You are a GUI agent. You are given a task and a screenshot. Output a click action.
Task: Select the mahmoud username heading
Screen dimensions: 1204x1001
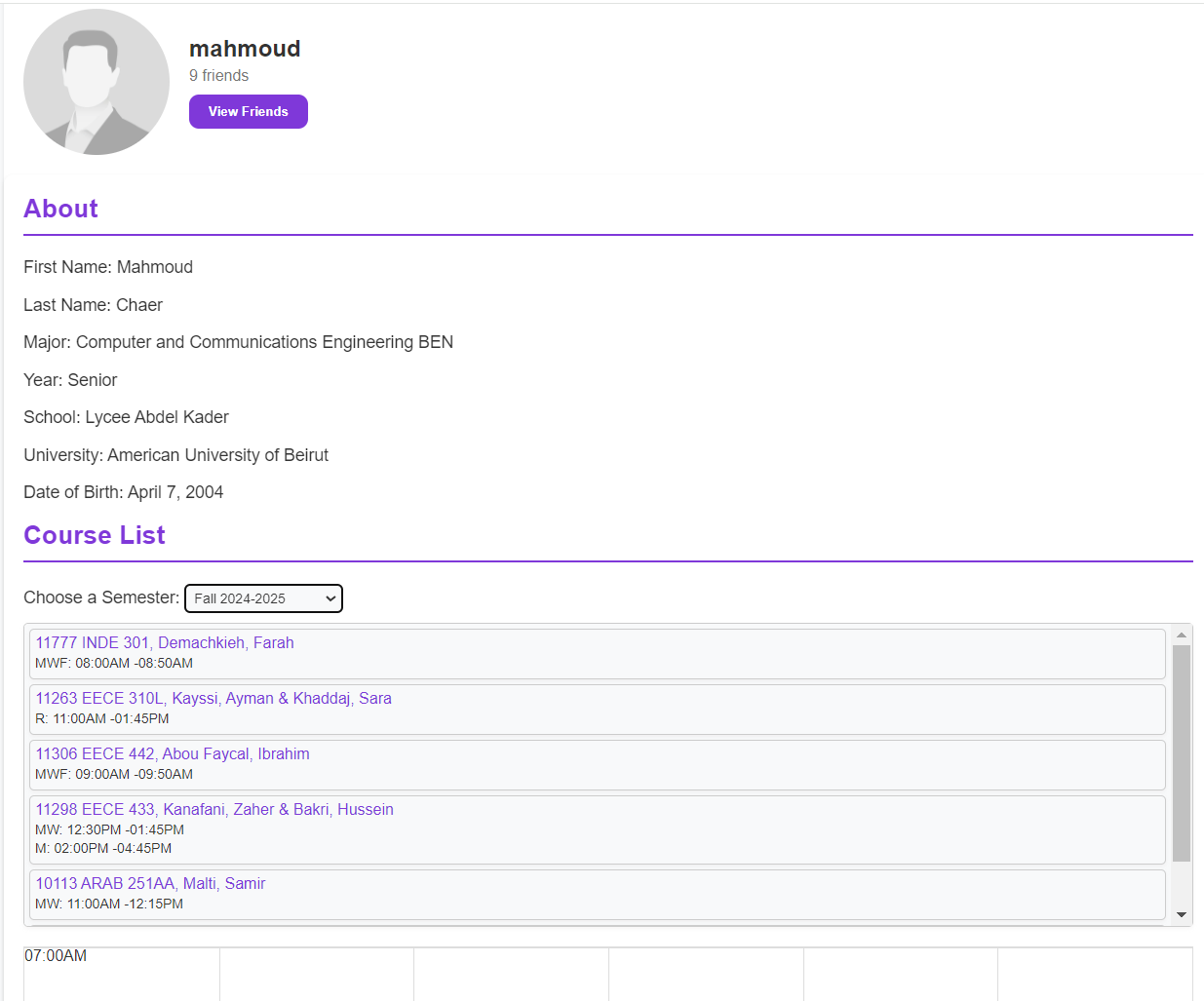245,49
